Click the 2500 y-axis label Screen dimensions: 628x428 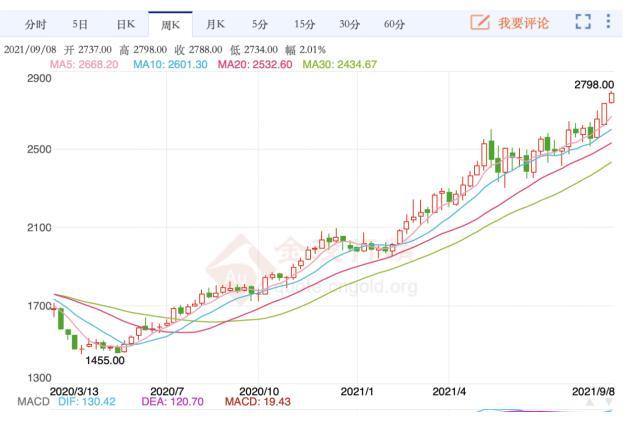[39, 149]
